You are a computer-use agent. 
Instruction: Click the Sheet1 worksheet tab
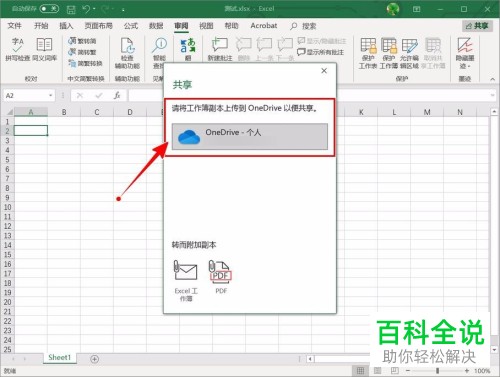point(60,358)
